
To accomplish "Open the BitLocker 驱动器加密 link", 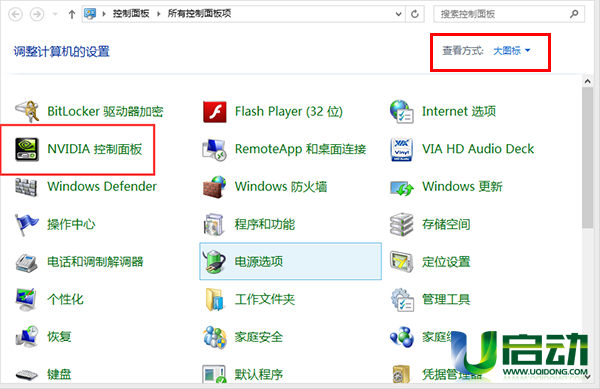I will pyautogui.click(x=105, y=111).
